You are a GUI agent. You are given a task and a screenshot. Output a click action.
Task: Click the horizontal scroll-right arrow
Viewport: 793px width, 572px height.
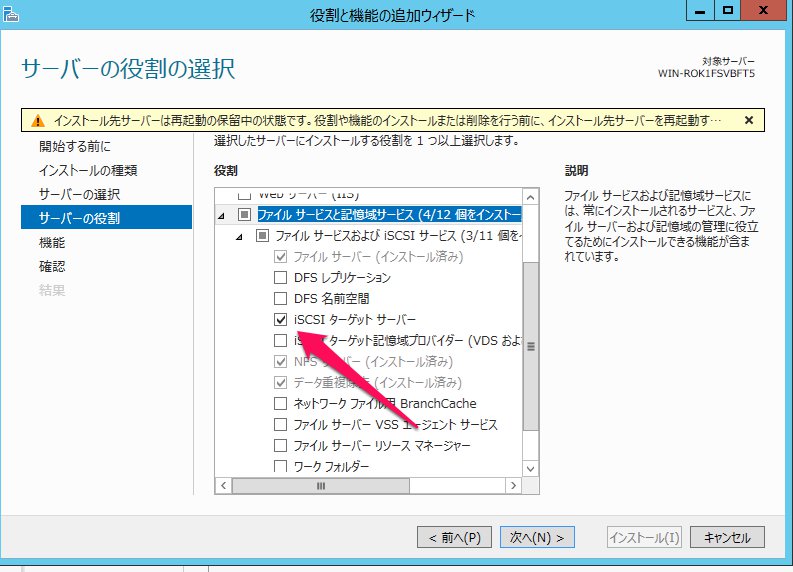512,485
